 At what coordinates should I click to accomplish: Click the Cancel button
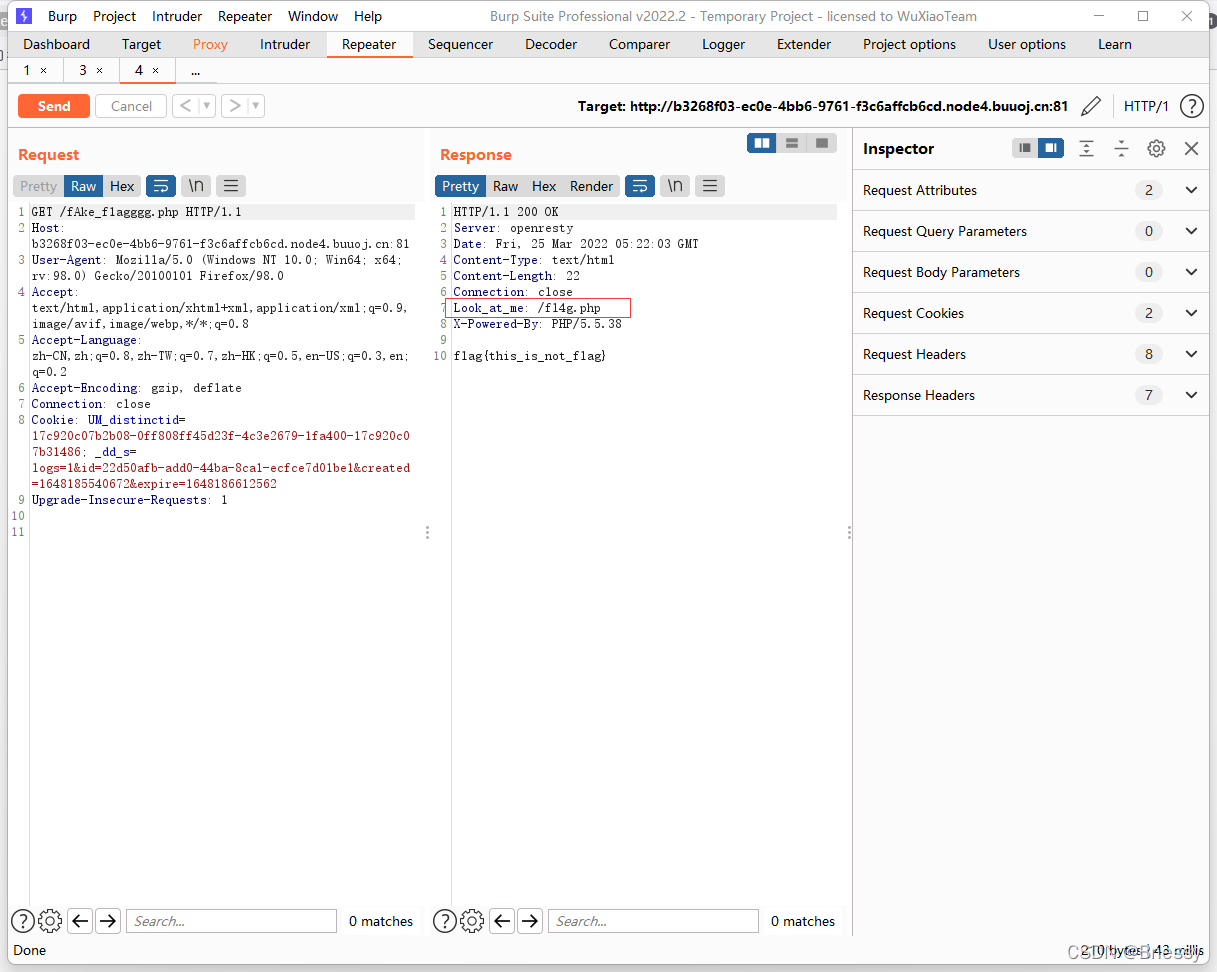coord(131,106)
